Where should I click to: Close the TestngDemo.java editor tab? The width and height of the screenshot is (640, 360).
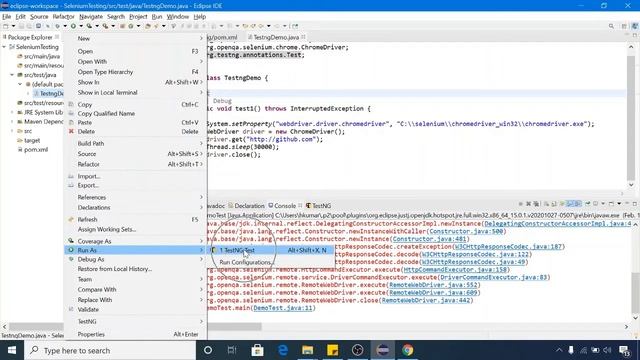[303, 37]
